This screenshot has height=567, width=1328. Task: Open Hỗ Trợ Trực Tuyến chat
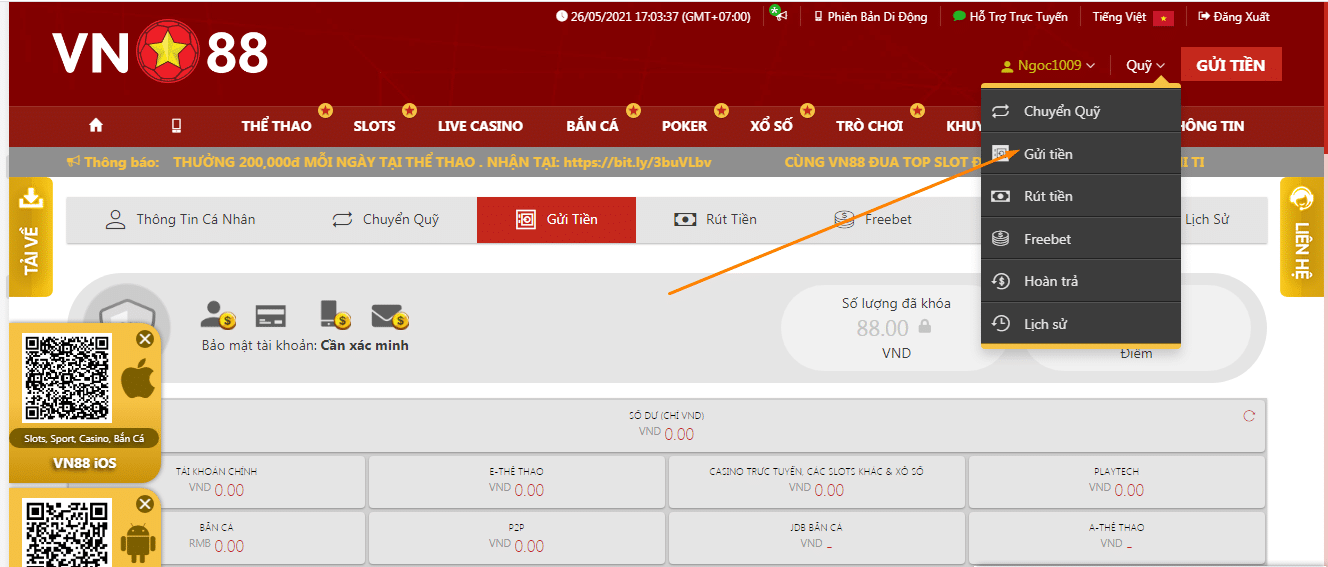1010,16
